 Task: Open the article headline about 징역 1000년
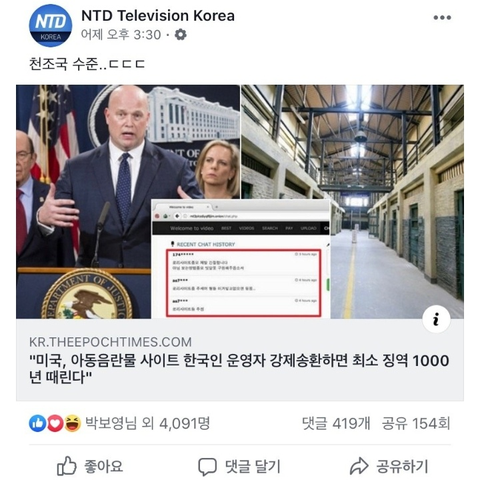click(239, 369)
